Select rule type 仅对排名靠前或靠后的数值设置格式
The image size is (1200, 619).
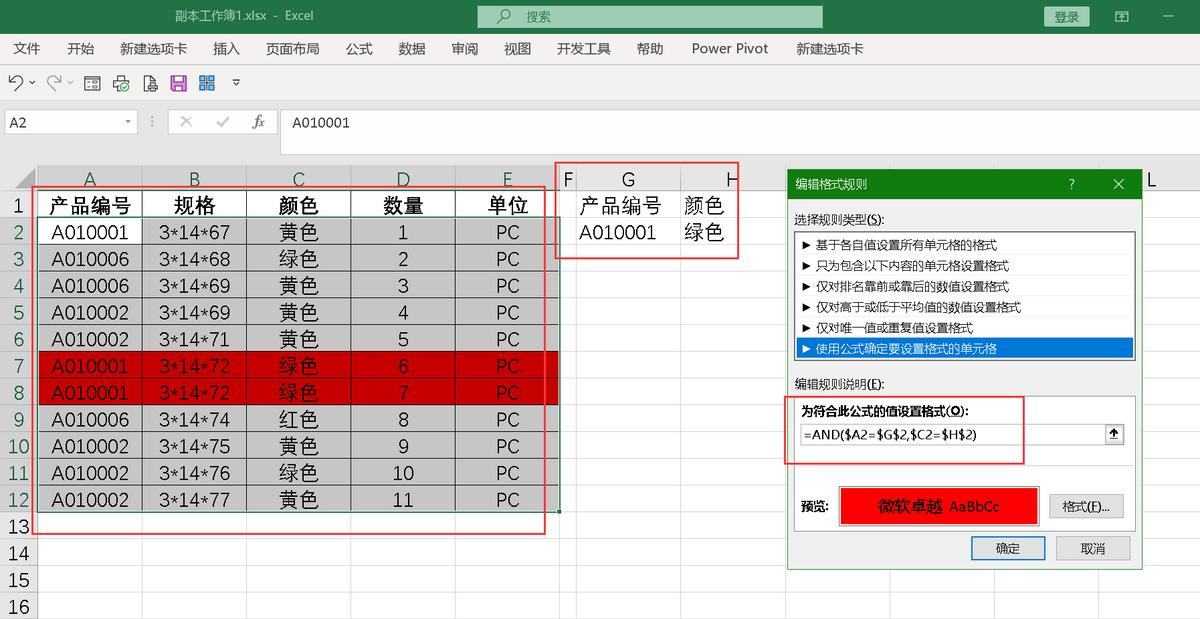[x=966, y=286]
